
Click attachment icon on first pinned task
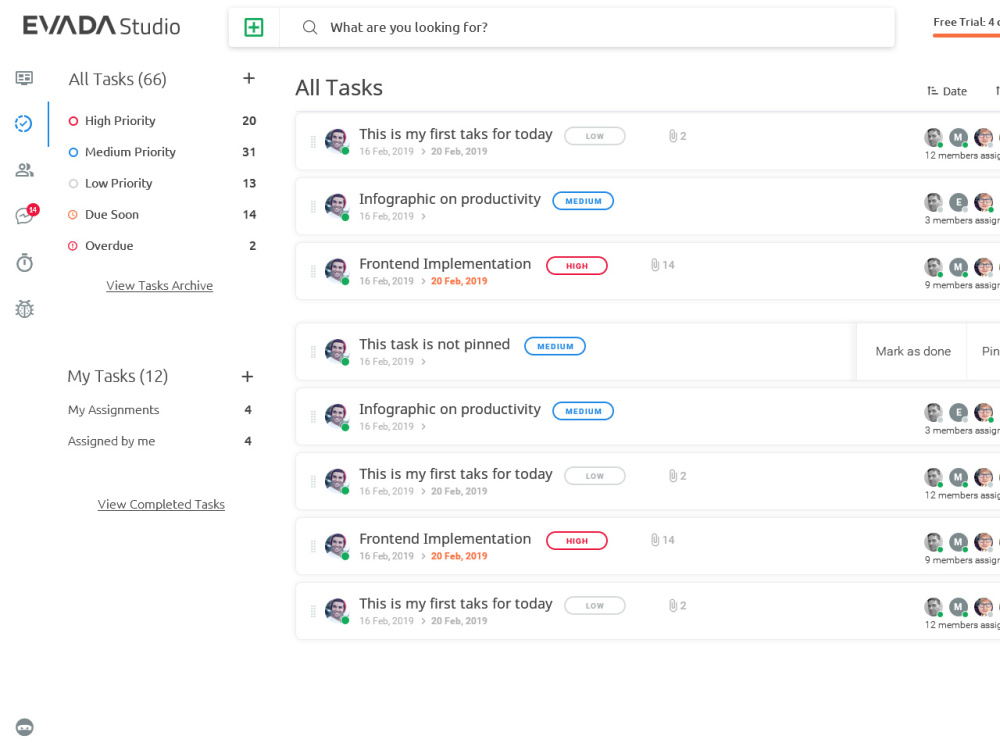672,136
